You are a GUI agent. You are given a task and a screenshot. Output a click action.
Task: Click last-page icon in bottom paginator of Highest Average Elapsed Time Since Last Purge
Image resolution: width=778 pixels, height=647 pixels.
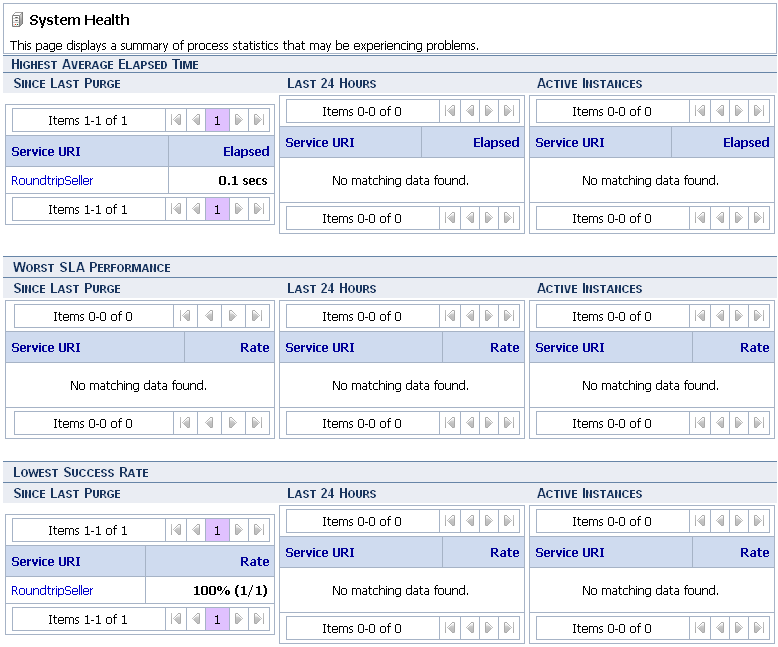pyautogui.click(x=258, y=209)
